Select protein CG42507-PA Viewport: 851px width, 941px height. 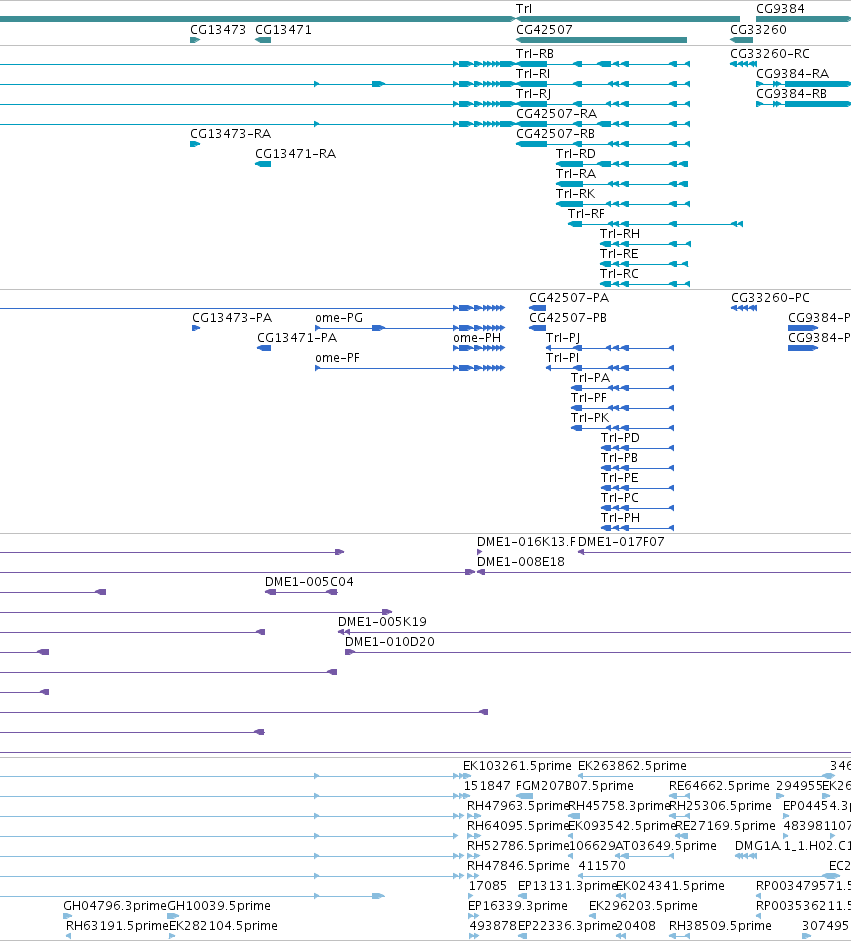tap(568, 298)
